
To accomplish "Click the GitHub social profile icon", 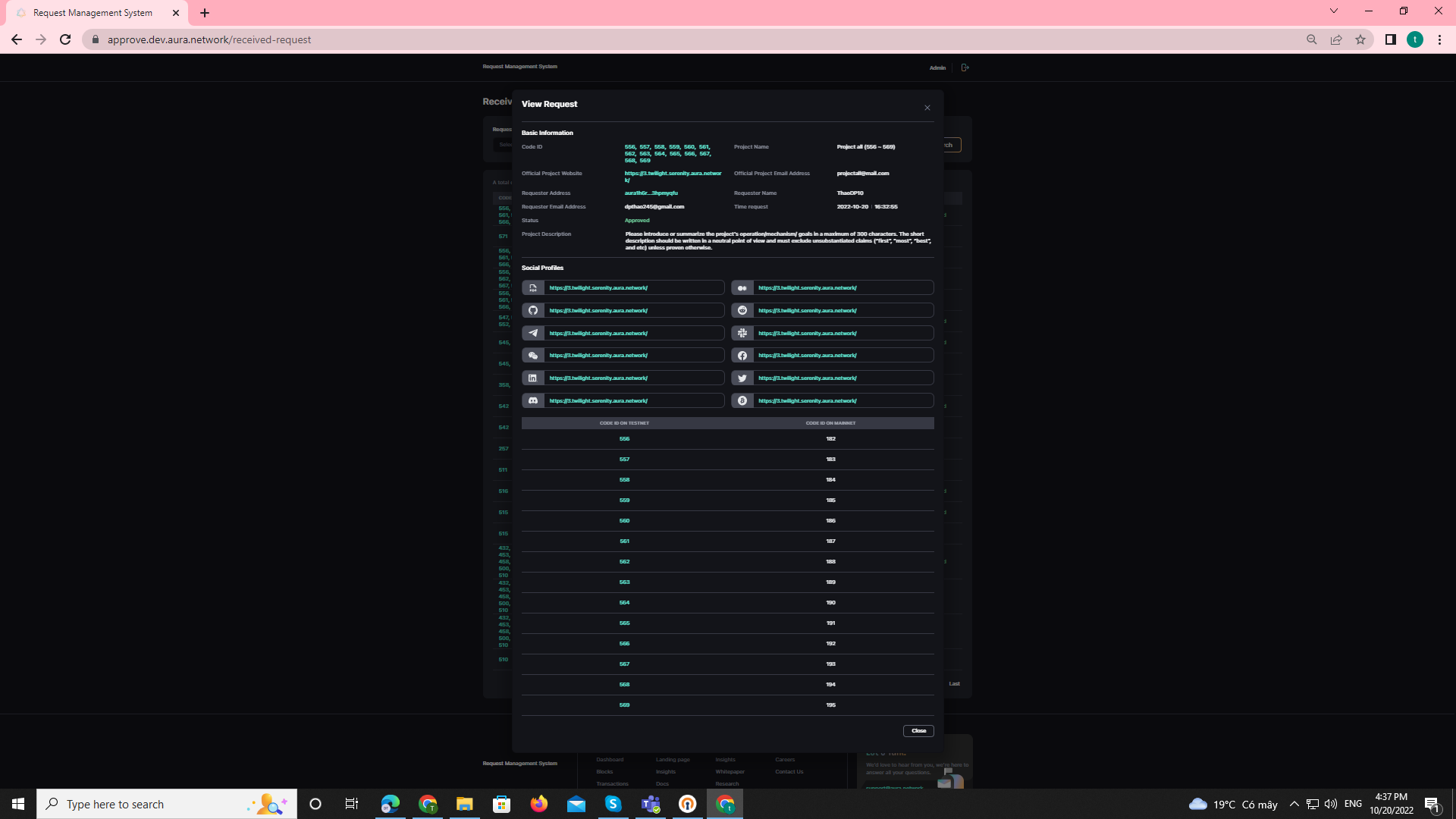I will tap(533, 310).
